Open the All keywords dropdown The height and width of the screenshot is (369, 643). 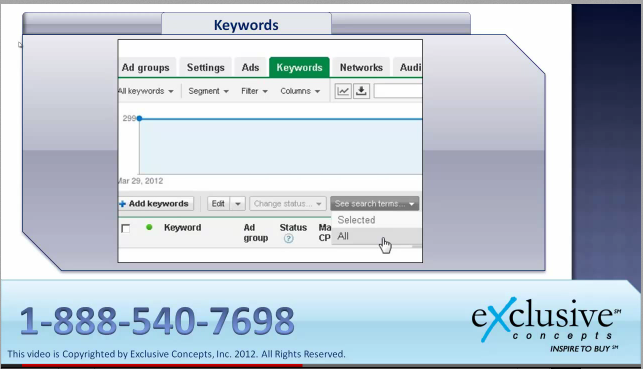coord(146,91)
